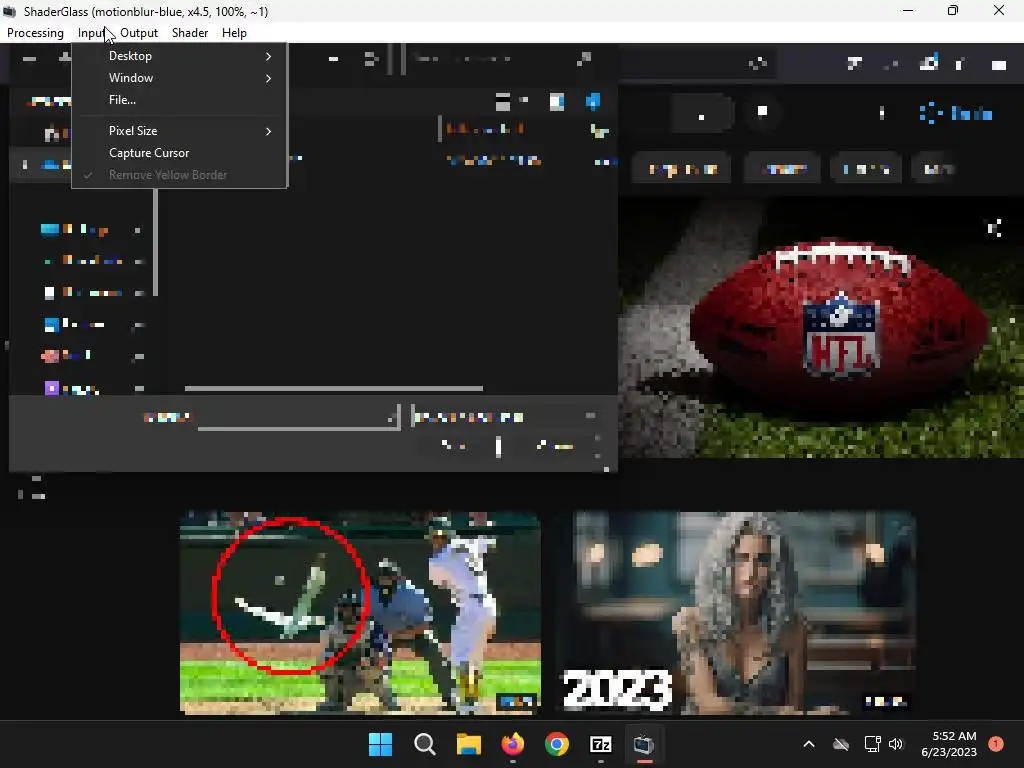1024x768 pixels.
Task: Click the horizontal scrollbar in pixelated dialog
Action: [x=334, y=388]
